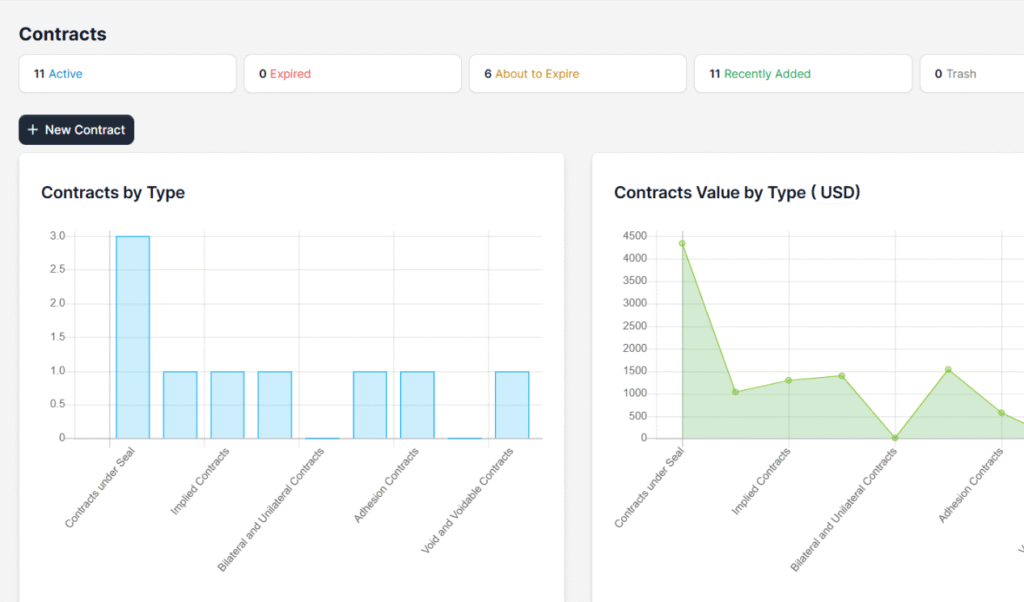
Task: Click the Implied Contracts bar in bar chart
Action: (227, 404)
